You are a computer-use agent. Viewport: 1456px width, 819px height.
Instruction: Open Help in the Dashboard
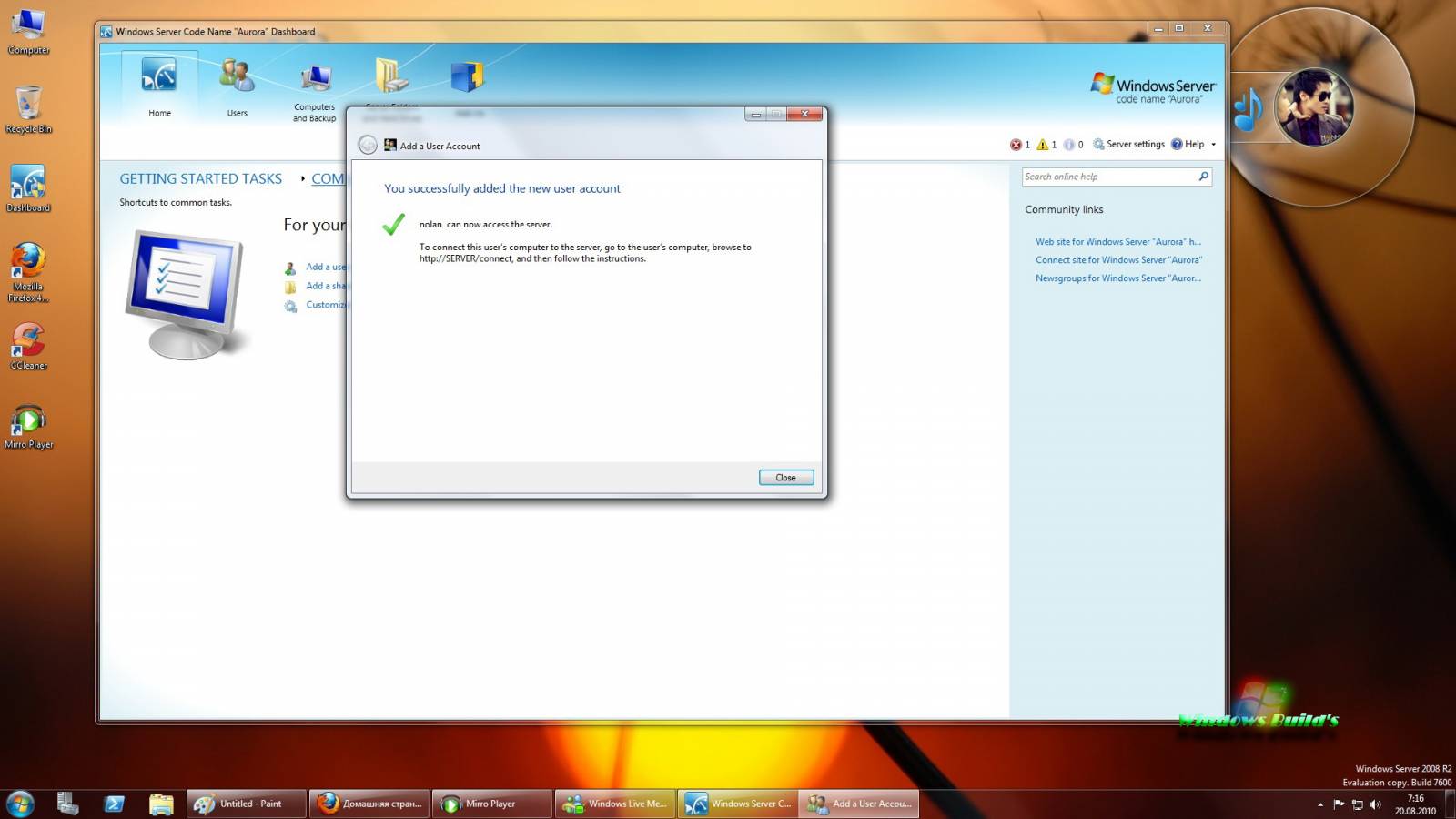(x=1188, y=144)
